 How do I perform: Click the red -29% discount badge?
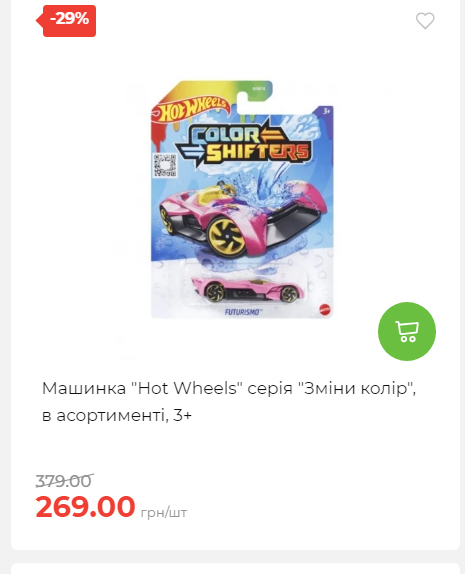pos(66,21)
